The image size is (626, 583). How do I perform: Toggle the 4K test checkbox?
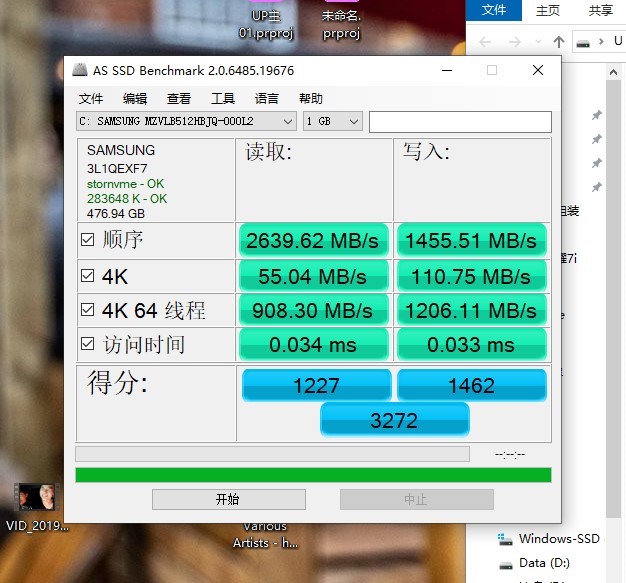pos(87,276)
